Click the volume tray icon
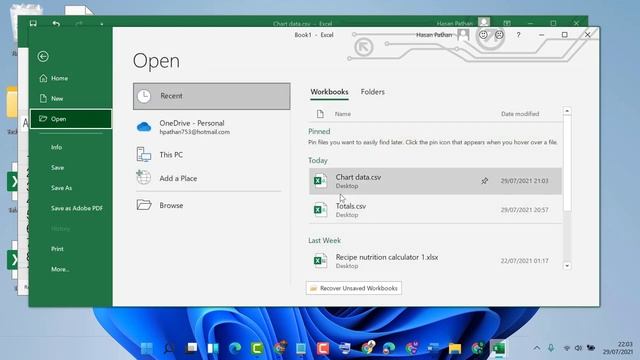 tap(578, 348)
